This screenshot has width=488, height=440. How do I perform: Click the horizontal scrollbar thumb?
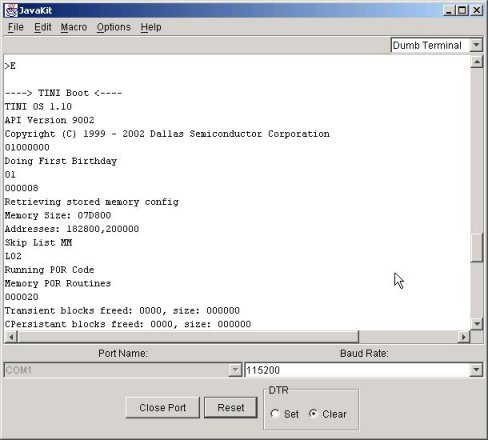188,337
